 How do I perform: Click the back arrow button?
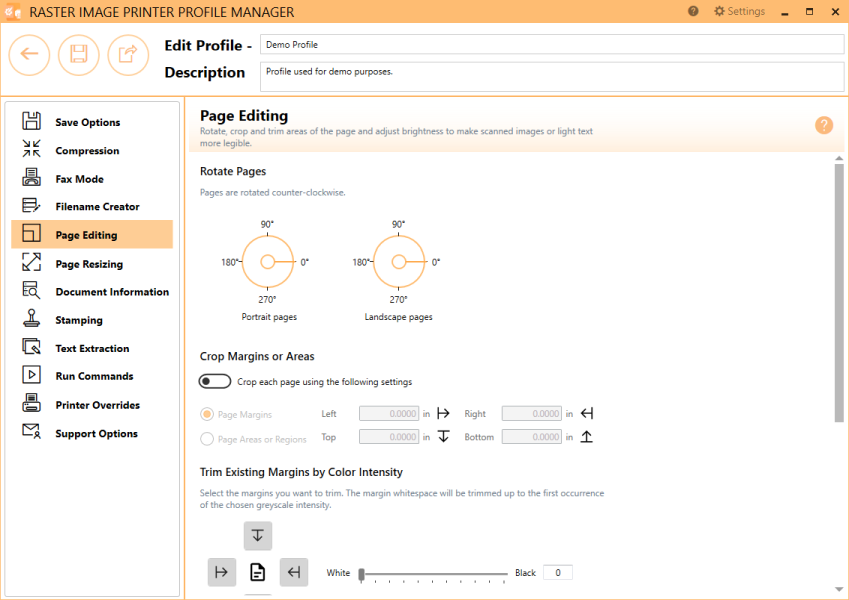point(29,55)
